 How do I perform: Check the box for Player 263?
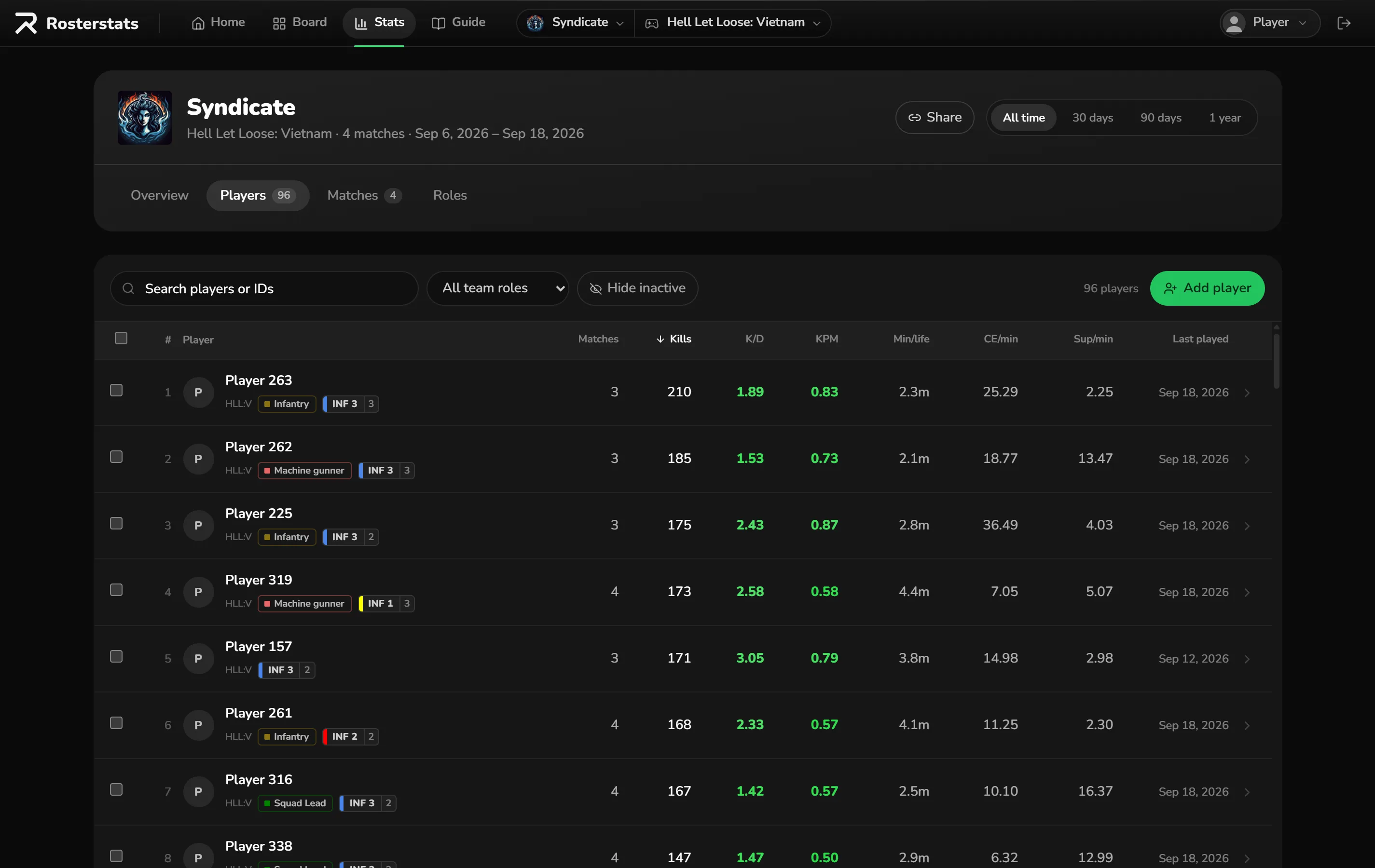point(116,390)
